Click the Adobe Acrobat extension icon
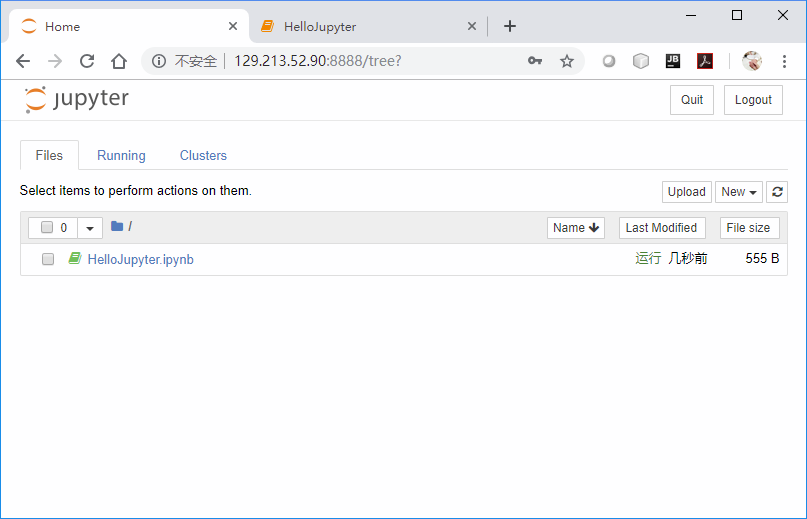The image size is (807, 519). point(705,61)
